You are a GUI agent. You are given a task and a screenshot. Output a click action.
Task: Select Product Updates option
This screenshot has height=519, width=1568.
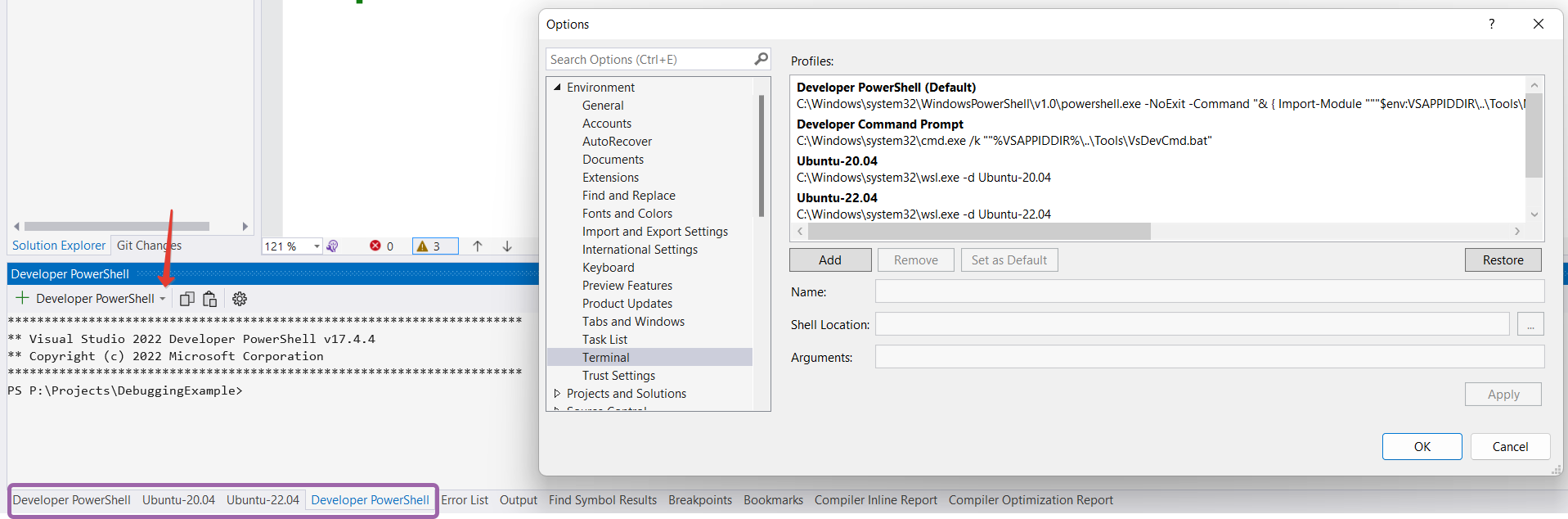[x=627, y=303]
